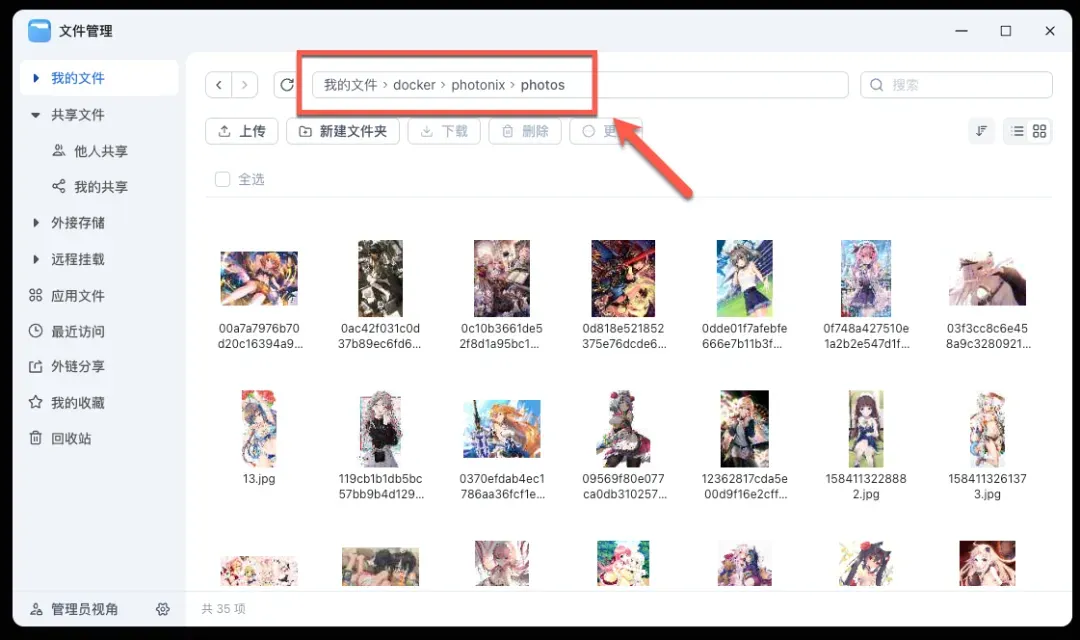This screenshot has width=1080, height=640.
Task: Switch to list view
Action: pos(1017,131)
